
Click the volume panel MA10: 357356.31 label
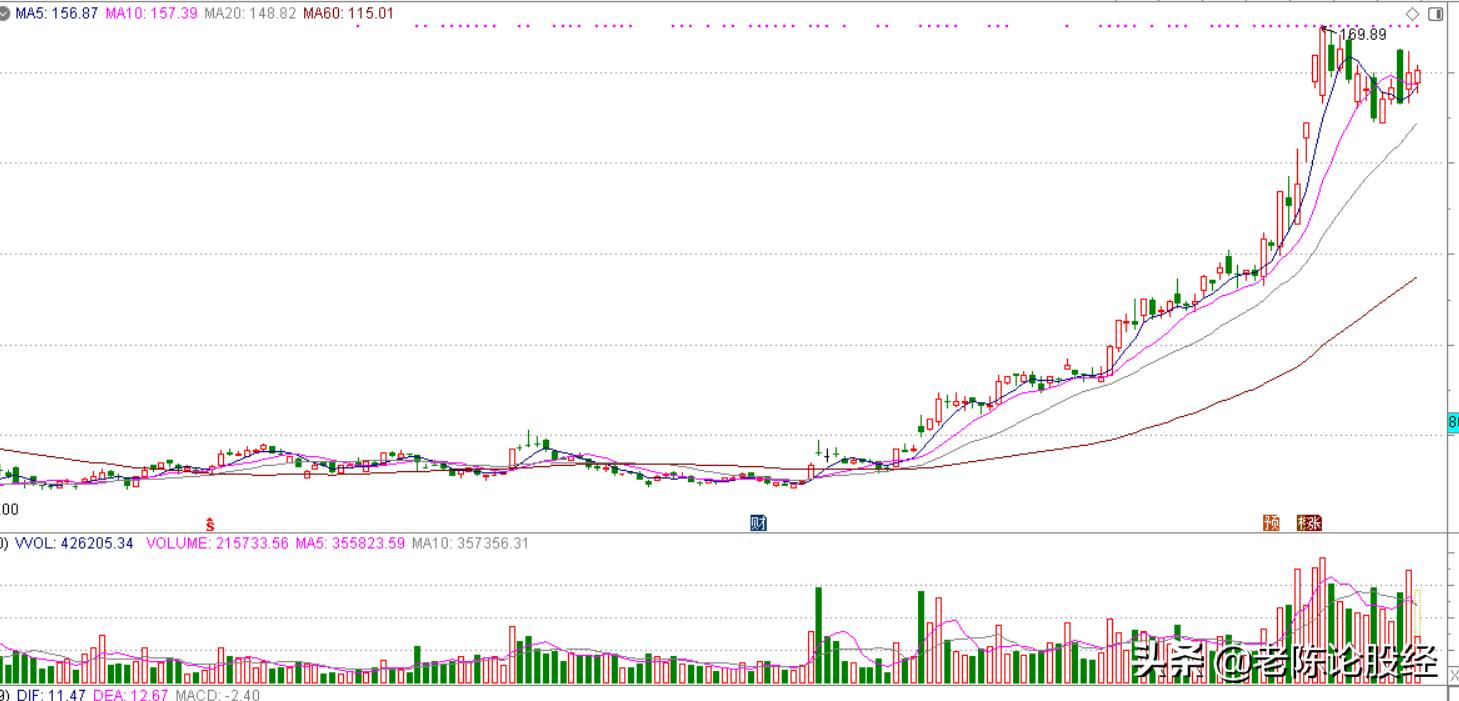pyautogui.click(x=470, y=544)
